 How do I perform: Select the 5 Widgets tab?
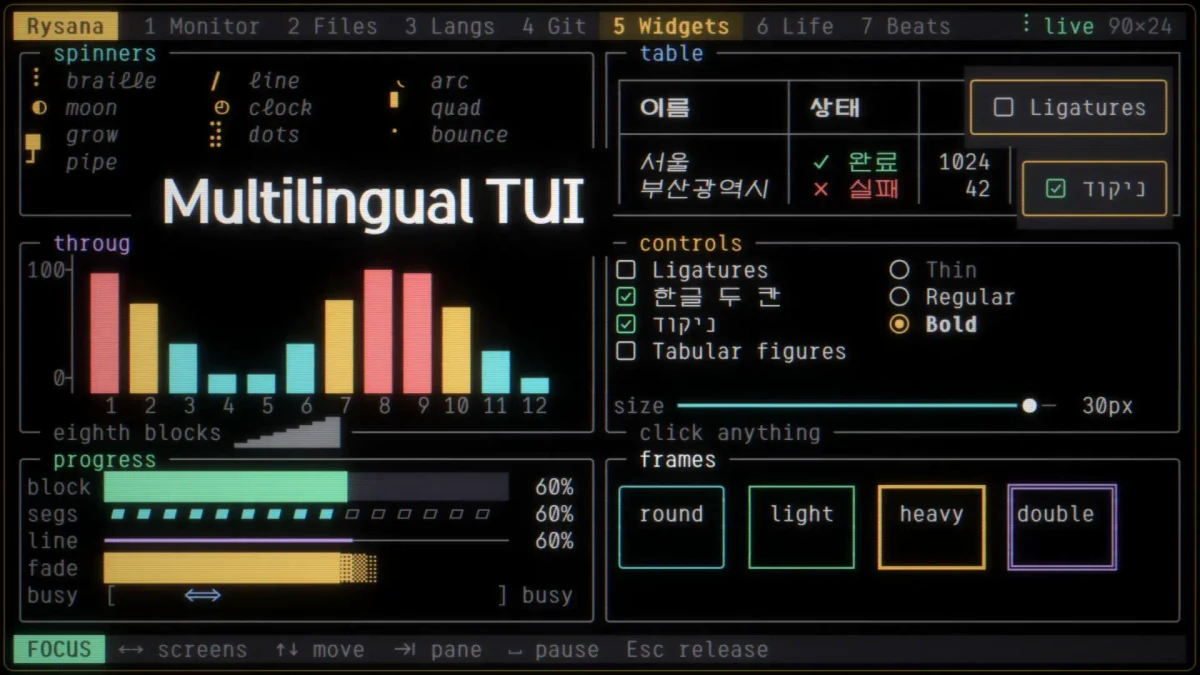coord(671,26)
